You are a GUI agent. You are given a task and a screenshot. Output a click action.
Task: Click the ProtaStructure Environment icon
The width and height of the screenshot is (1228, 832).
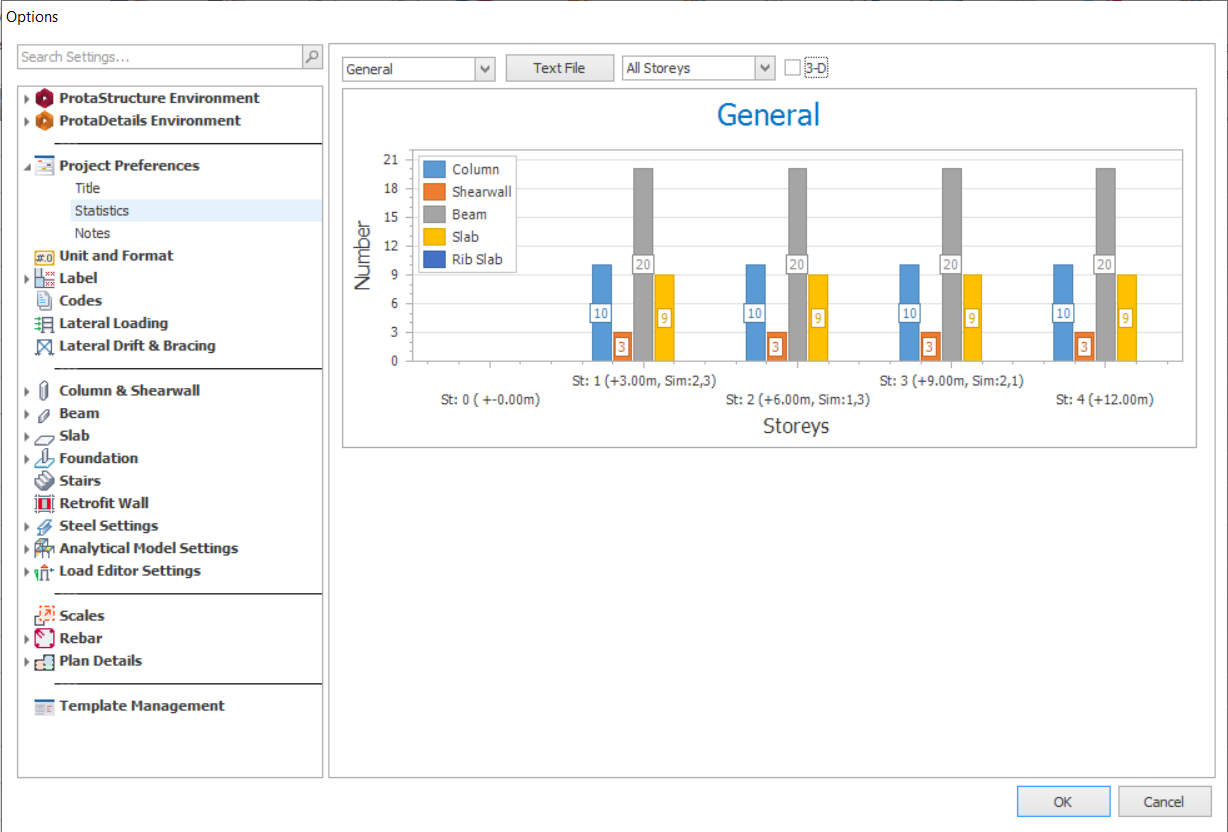tap(44, 98)
